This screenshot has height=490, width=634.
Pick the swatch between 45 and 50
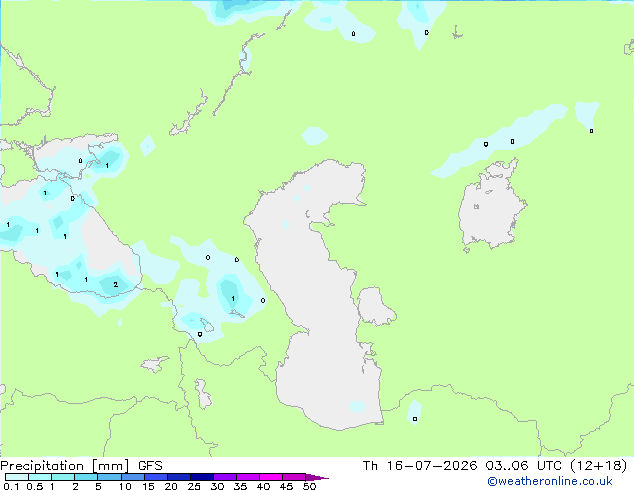point(294,477)
